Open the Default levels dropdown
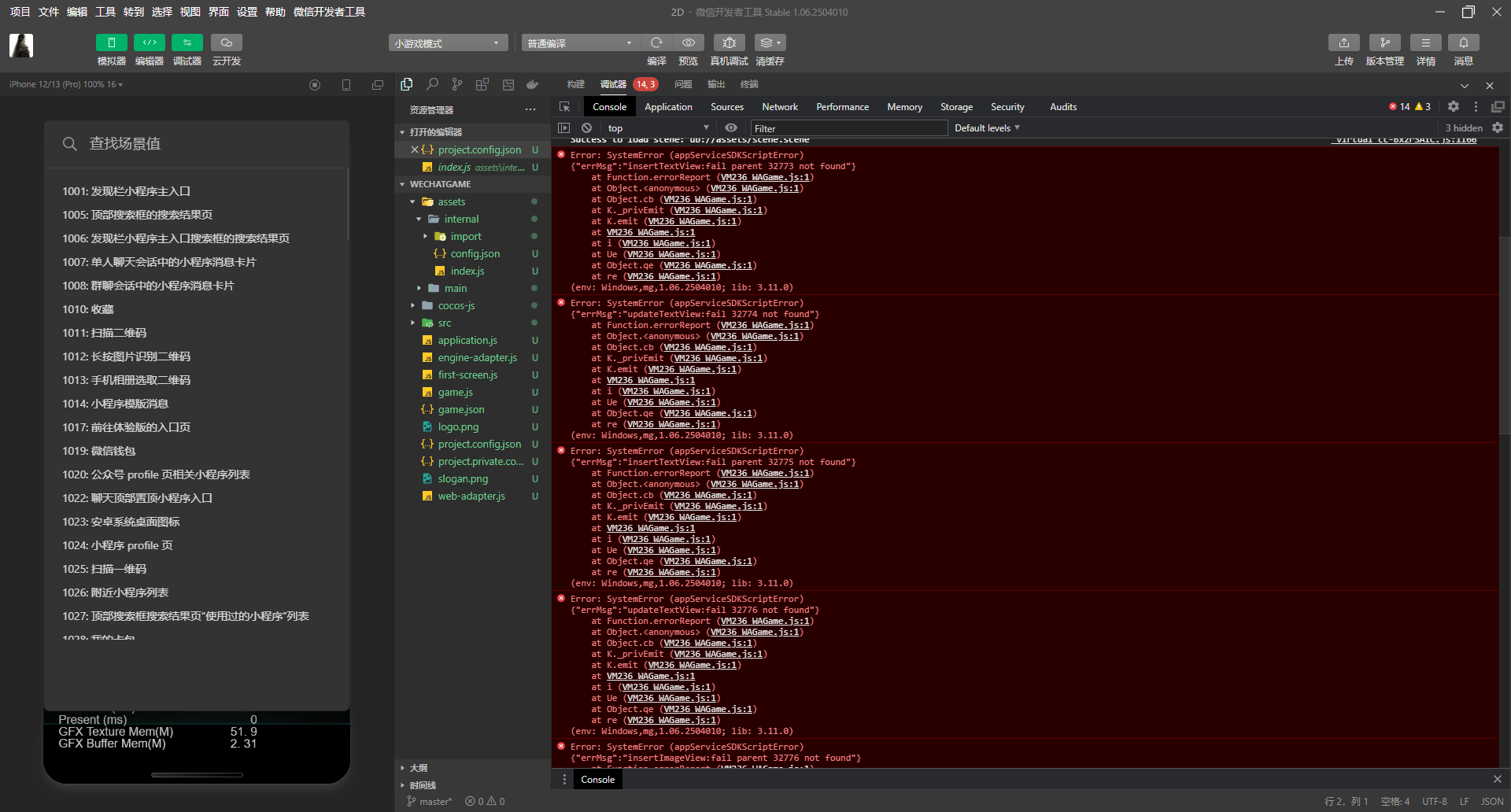The image size is (1511, 812). coord(987,128)
